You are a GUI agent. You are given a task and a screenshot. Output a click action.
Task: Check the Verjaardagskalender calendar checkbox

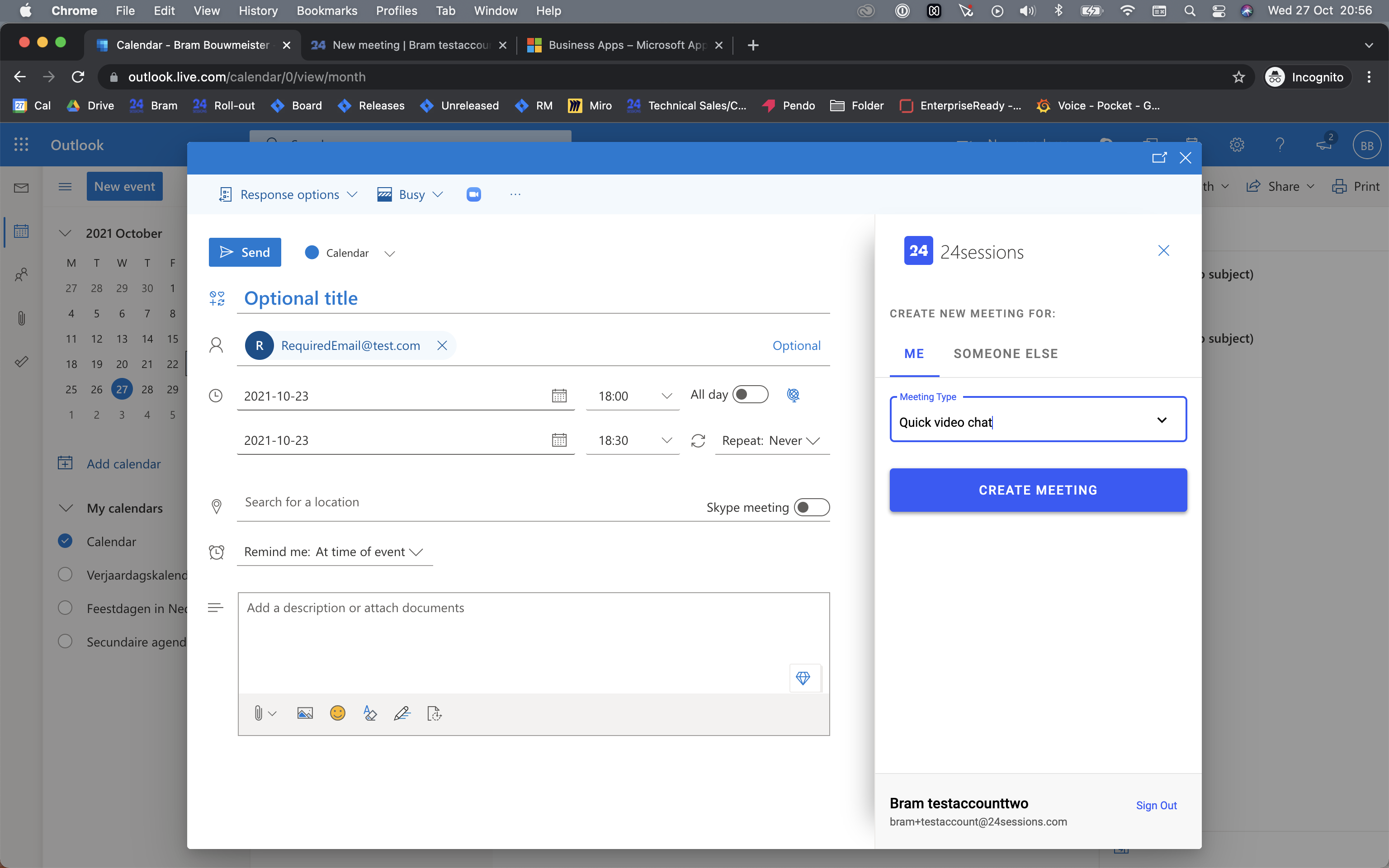(66, 575)
